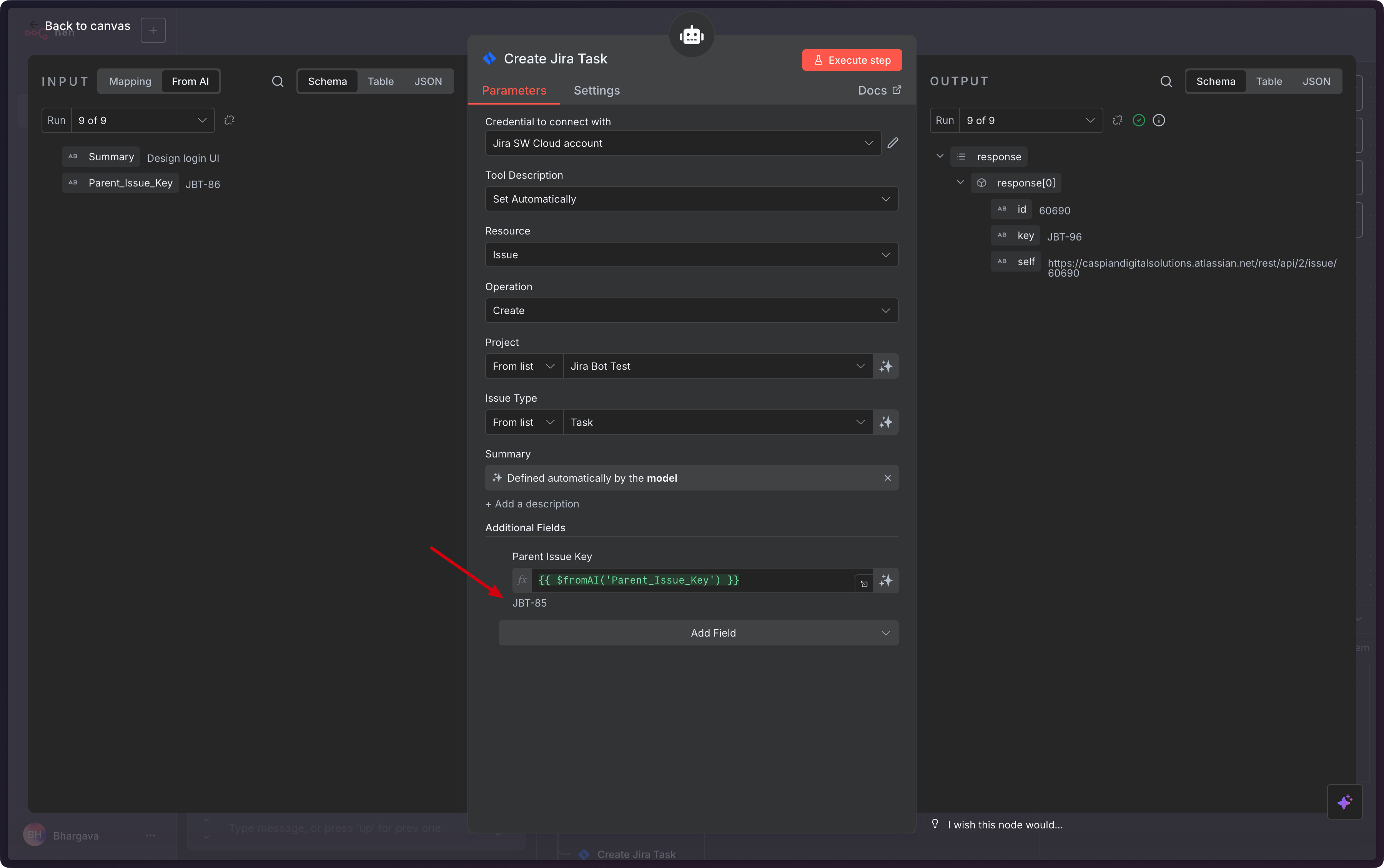Viewport: 1384px width, 868px height.
Task: Switch input view to Table
Action: coord(381,81)
